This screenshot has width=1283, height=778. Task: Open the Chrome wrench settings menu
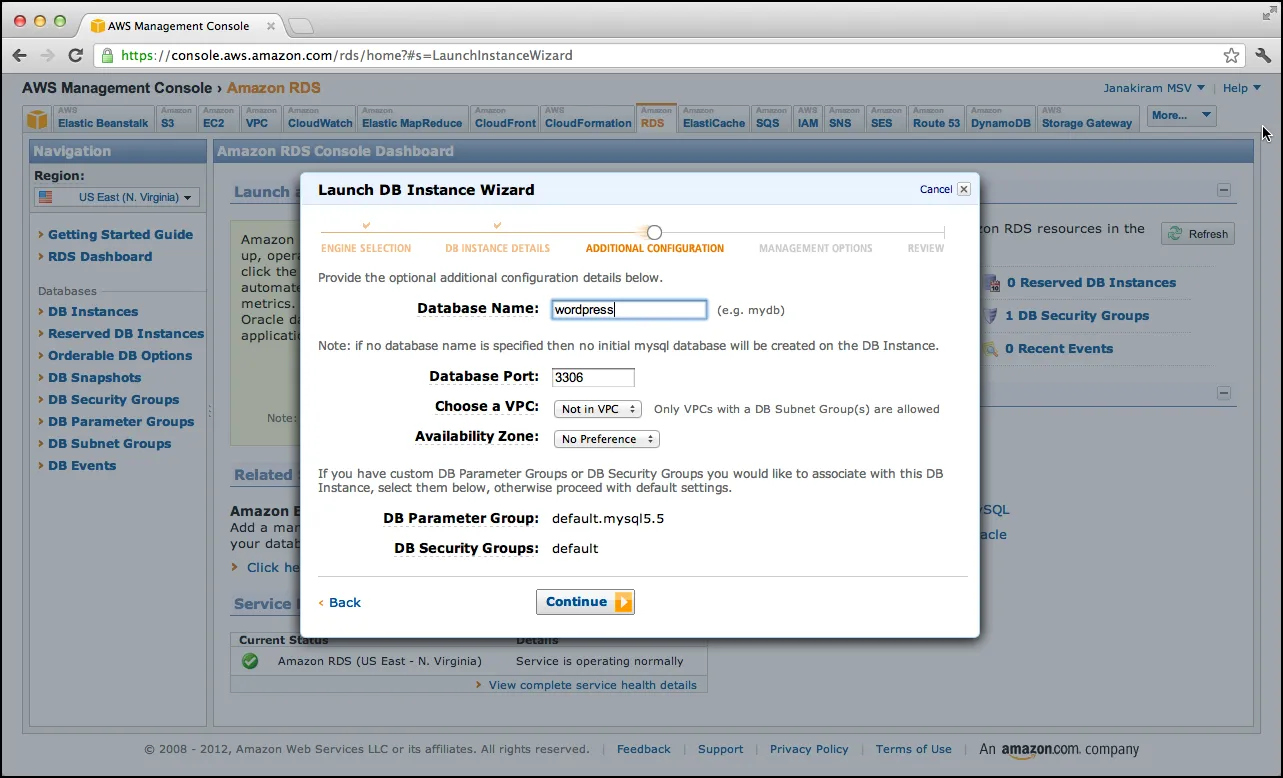[x=1262, y=55]
